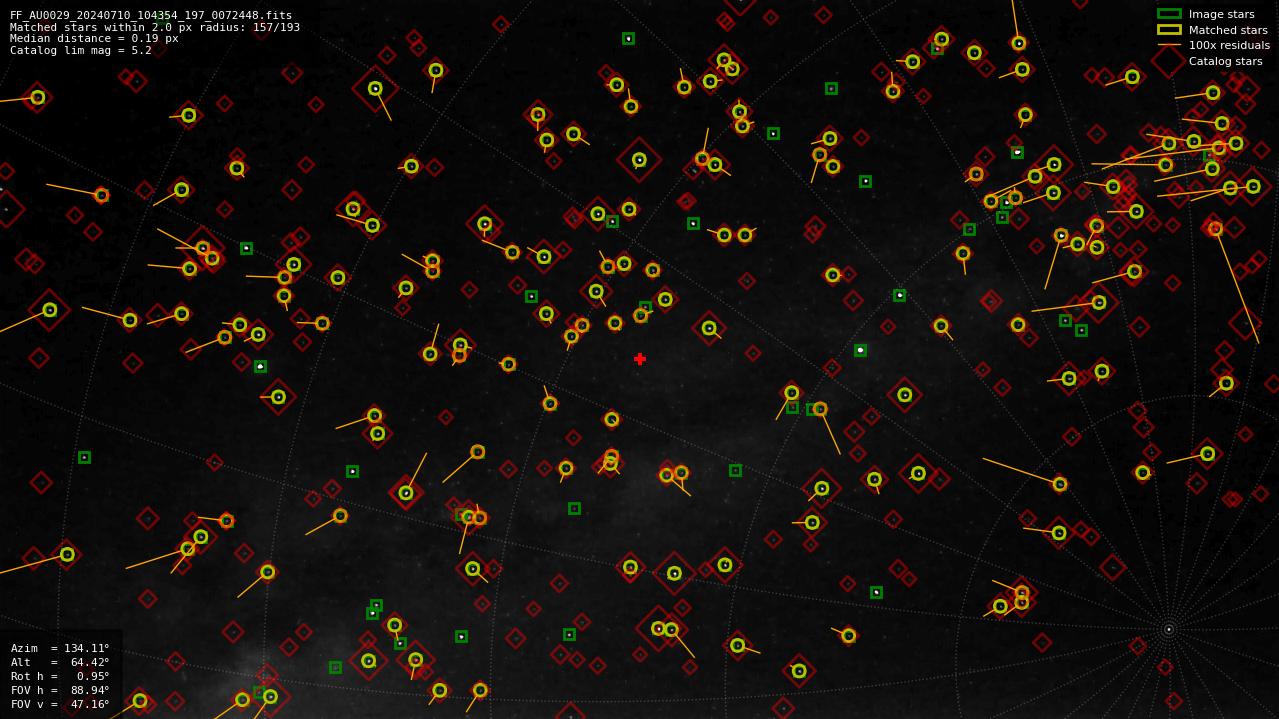Click the 'FOV v = 47.16°' readout
The height and width of the screenshot is (719, 1279).
[x=60, y=704]
